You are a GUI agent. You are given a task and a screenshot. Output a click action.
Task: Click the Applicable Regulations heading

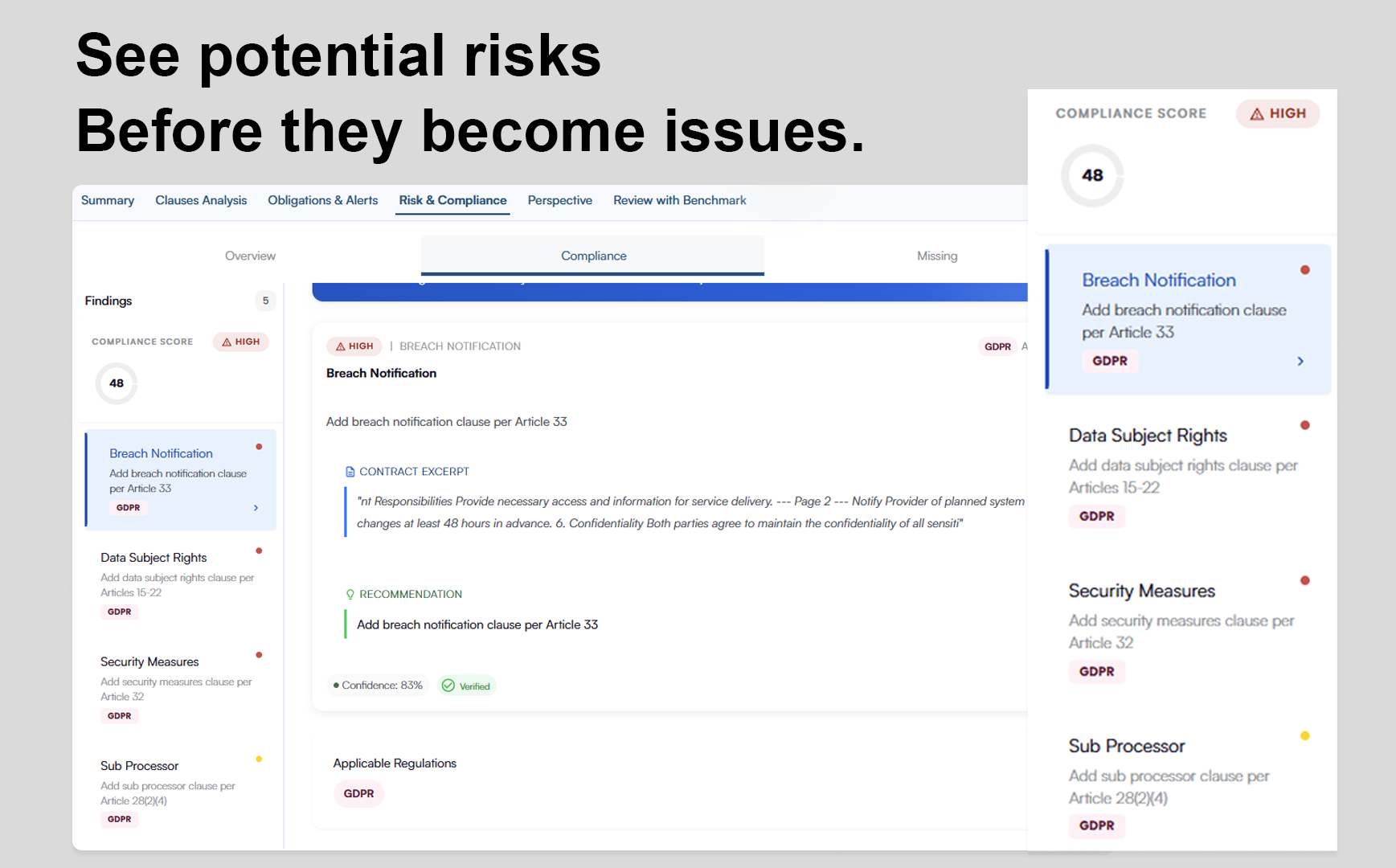point(395,764)
